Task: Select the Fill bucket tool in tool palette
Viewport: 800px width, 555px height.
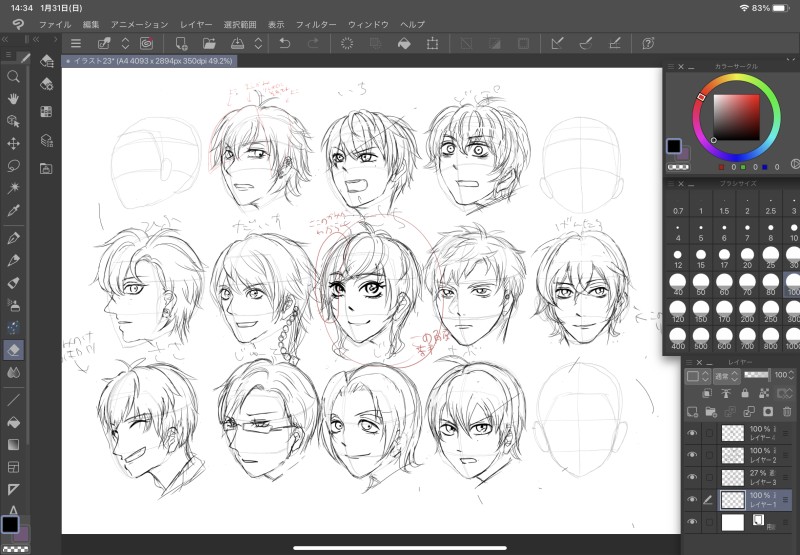Action: click(x=13, y=422)
